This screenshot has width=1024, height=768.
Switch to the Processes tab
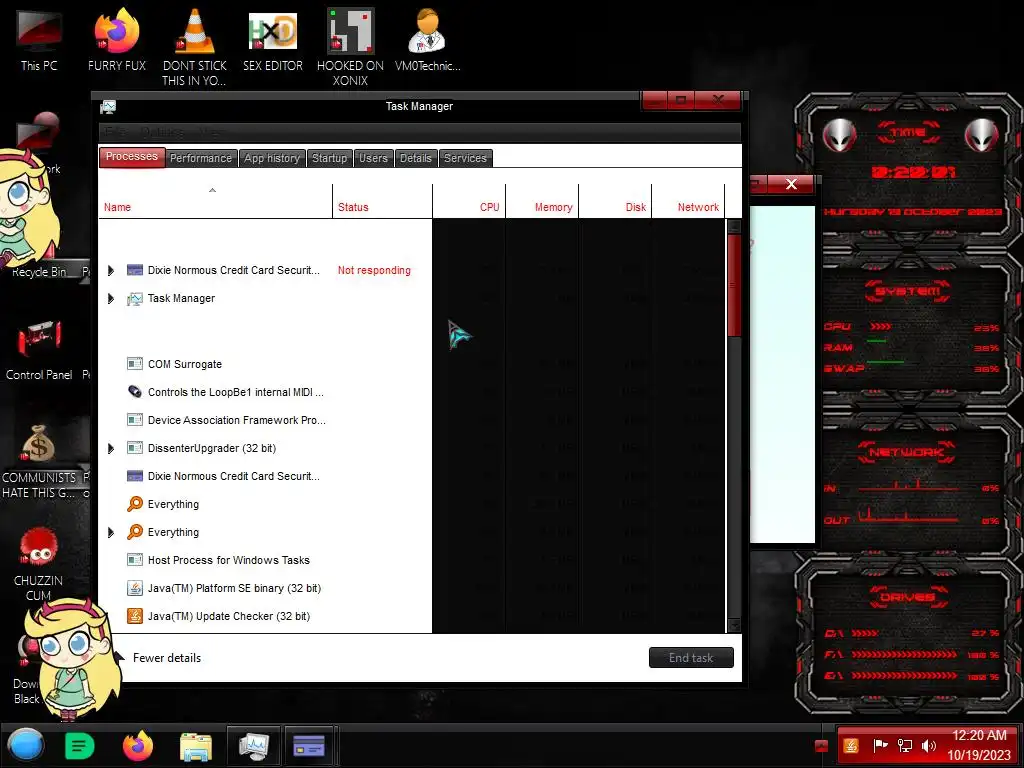tap(132, 157)
